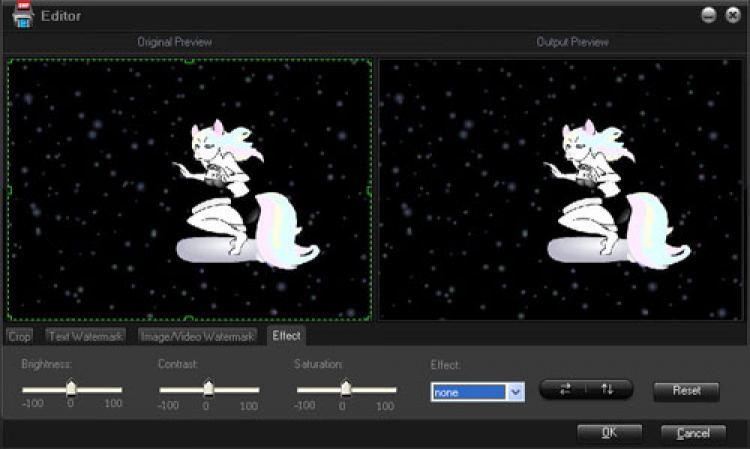This screenshot has width=750, height=449.
Task: Open the Image/Video Watermark tab
Action: click(x=197, y=337)
